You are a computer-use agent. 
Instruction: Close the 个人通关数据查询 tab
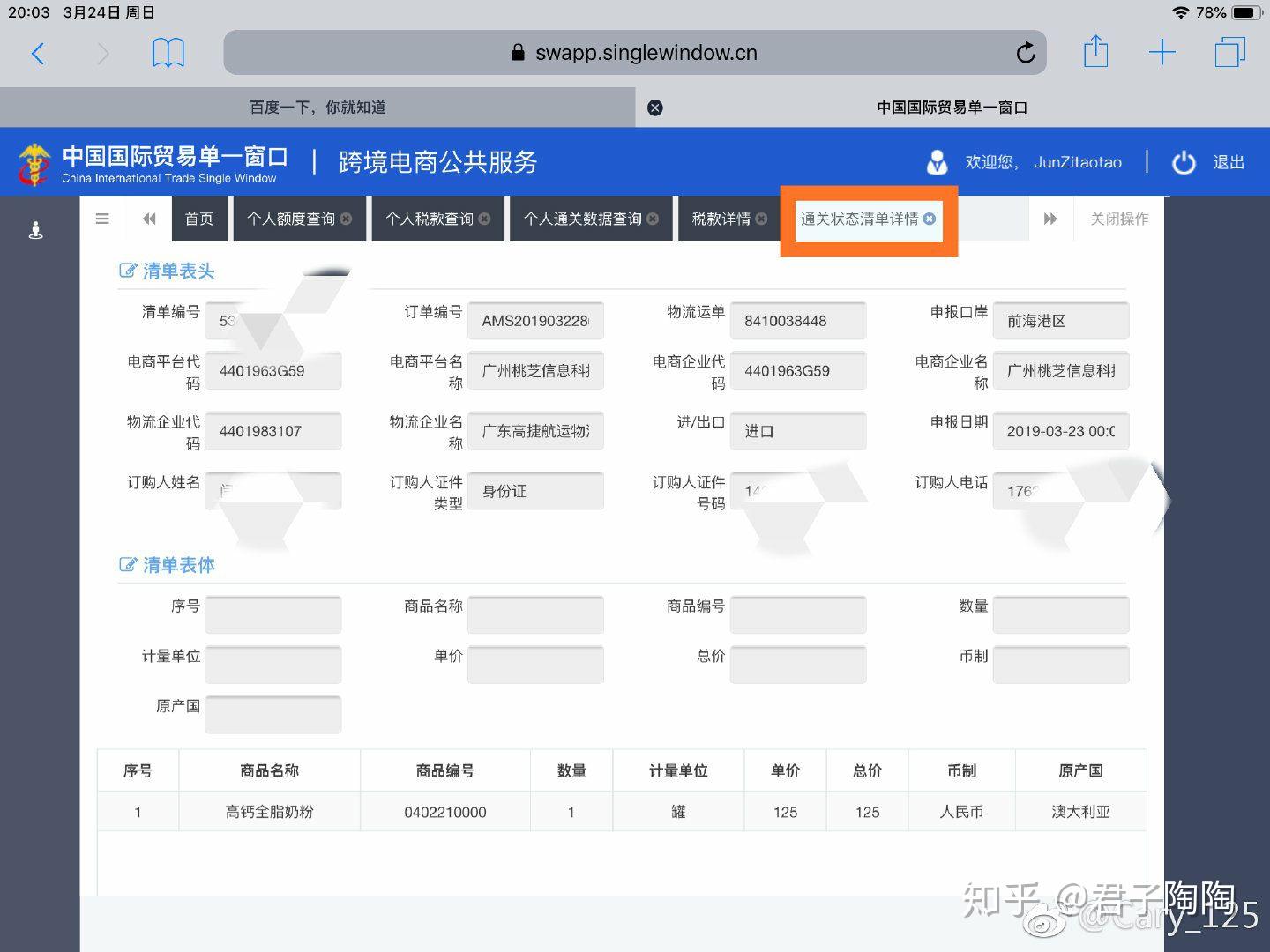[x=653, y=219]
